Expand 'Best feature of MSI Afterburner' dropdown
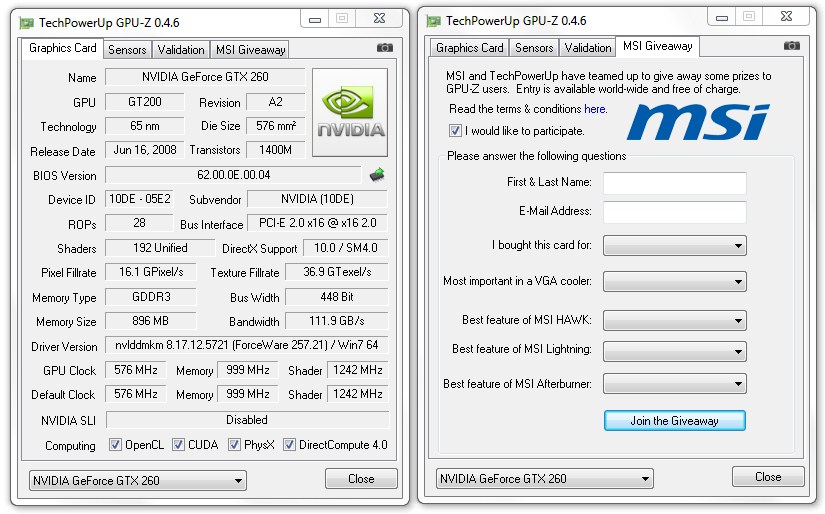This screenshot has height=514, width=825. point(675,384)
